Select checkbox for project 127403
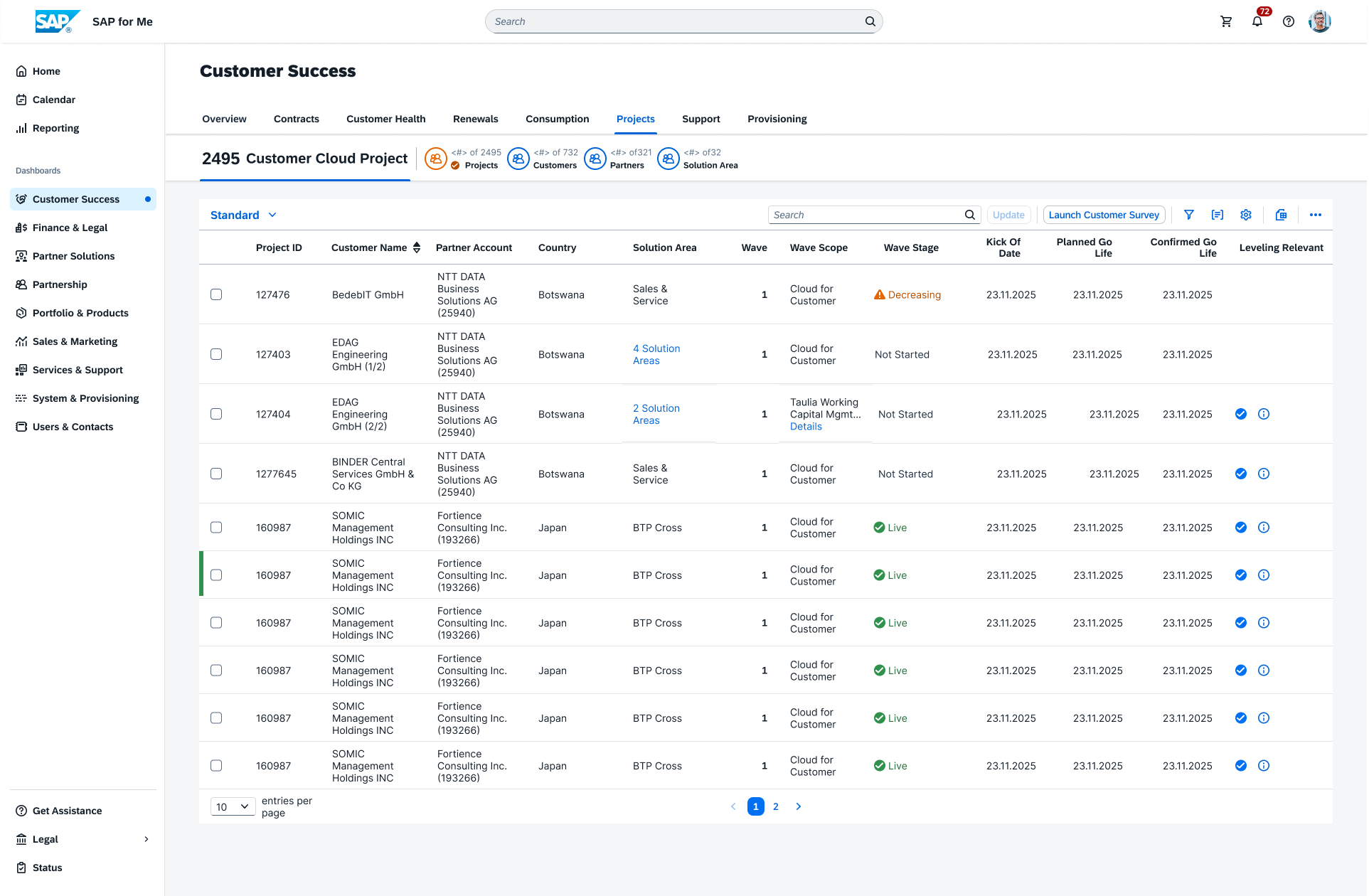The image size is (1369, 896). click(x=216, y=354)
